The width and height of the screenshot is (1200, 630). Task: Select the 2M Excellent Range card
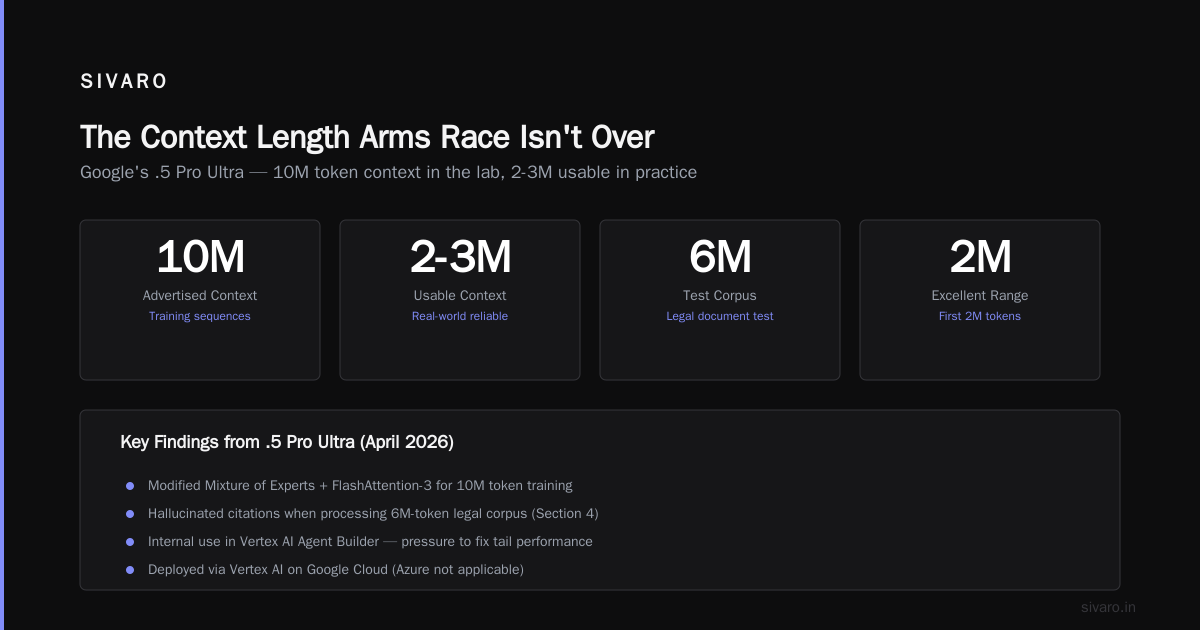(x=980, y=300)
